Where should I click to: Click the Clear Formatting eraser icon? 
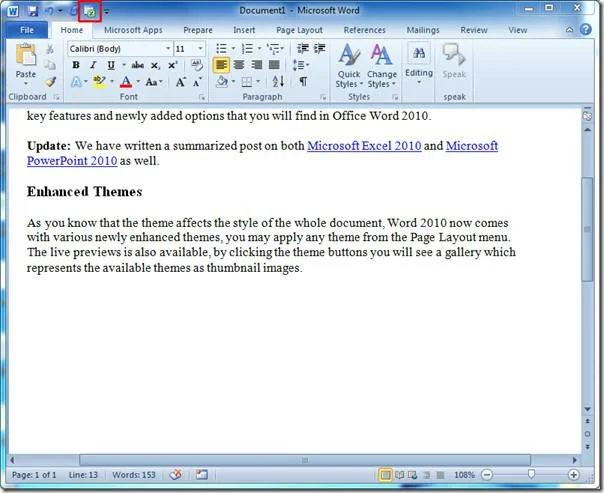[x=197, y=65]
